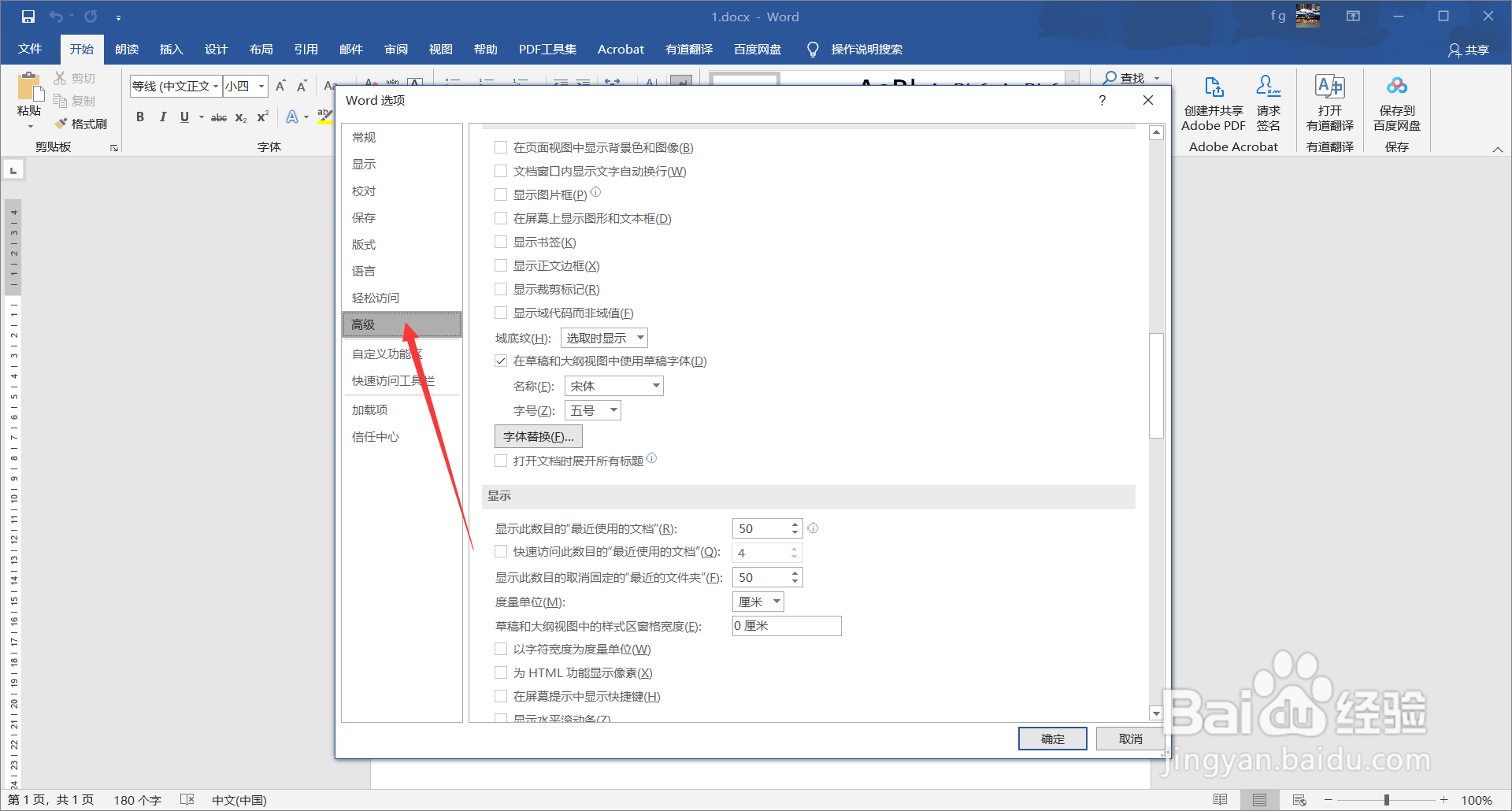The width and height of the screenshot is (1512, 811).
Task: Expand Quick Access Toolbar customize arrow
Action: [x=118, y=17]
